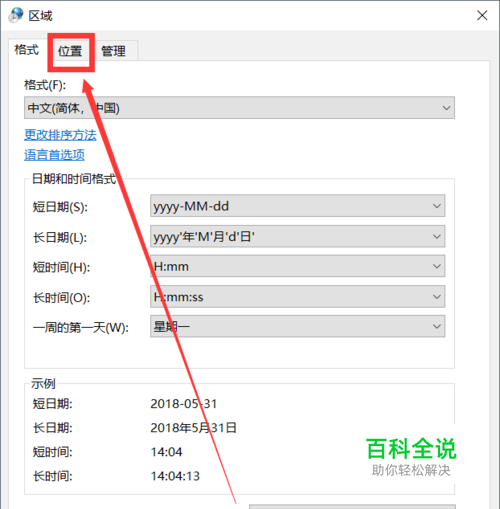
Task: Click the short time example 14:04
Action: click(166, 452)
